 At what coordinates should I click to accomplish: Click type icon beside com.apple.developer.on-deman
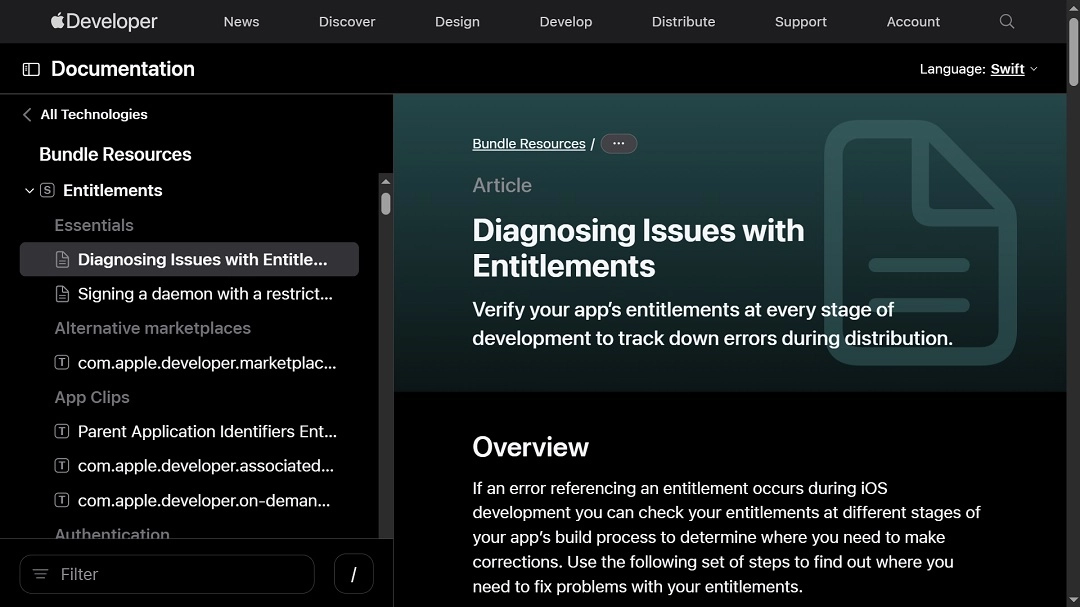point(62,500)
